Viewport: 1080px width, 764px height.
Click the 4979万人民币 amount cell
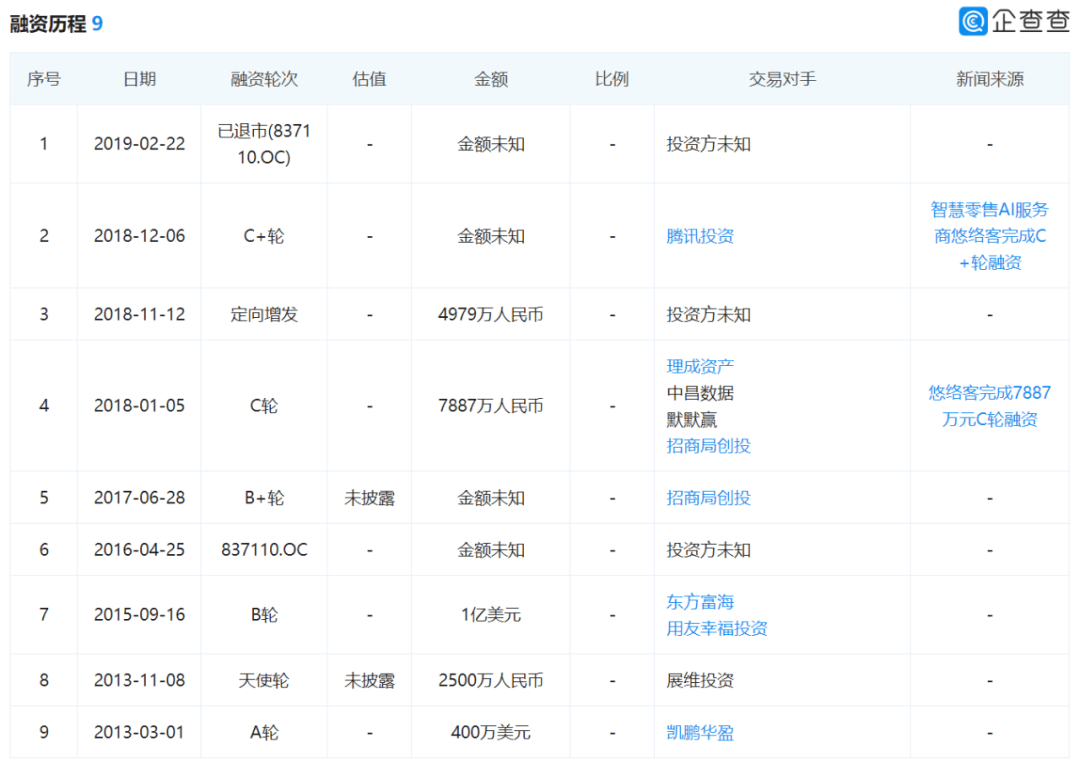click(x=490, y=315)
